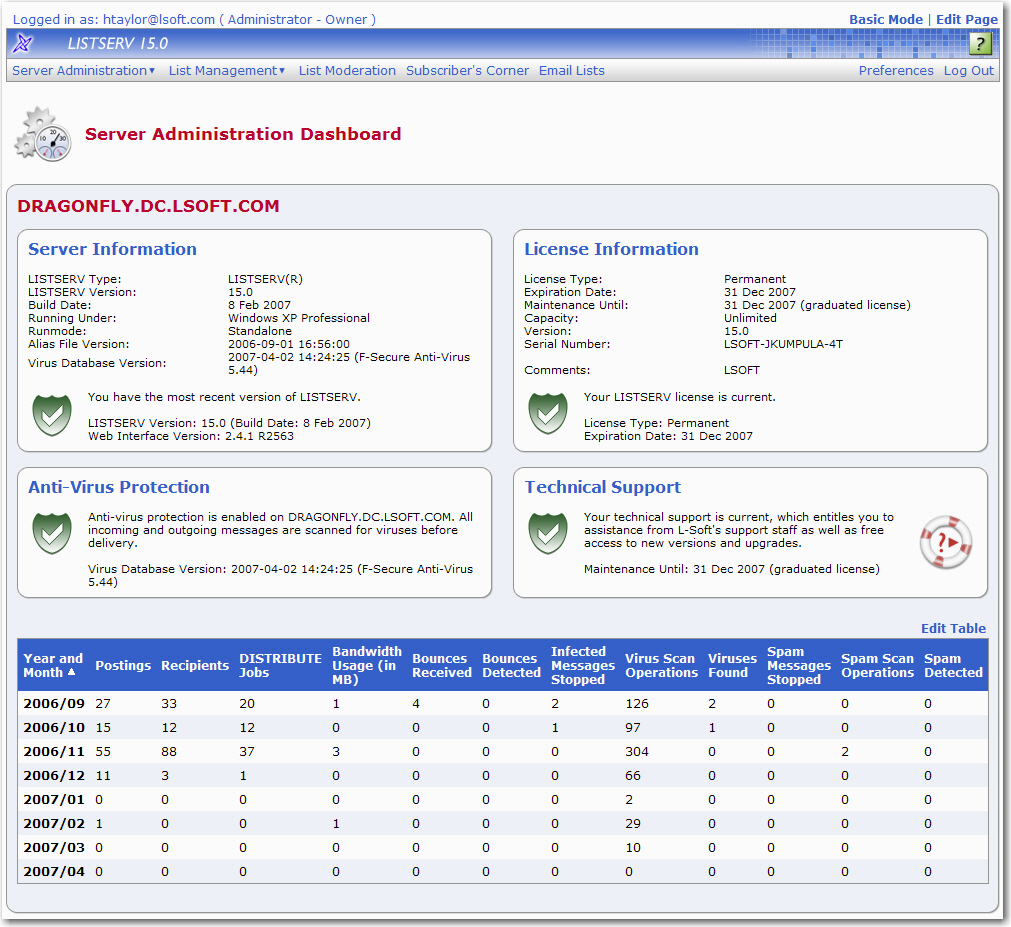1011x927 pixels.
Task: Click the life preserver support icon
Action: click(946, 542)
